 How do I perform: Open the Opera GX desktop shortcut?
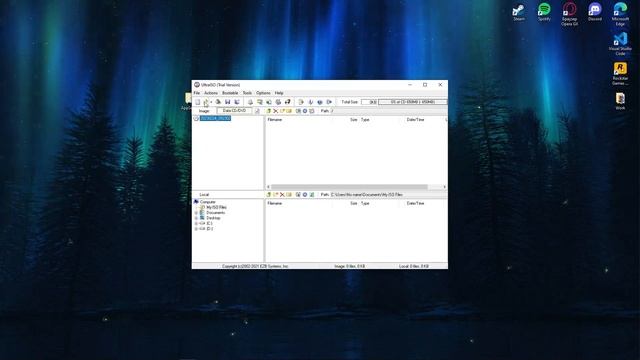tap(569, 14)
